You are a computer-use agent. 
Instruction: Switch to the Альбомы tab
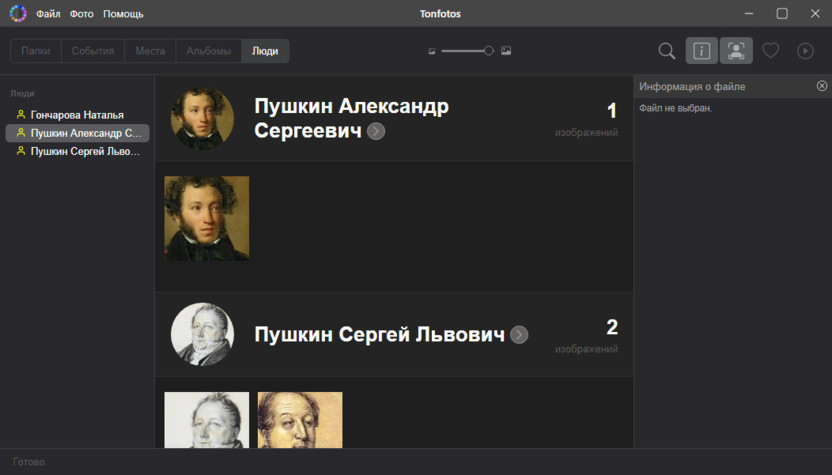coord(209,51)
